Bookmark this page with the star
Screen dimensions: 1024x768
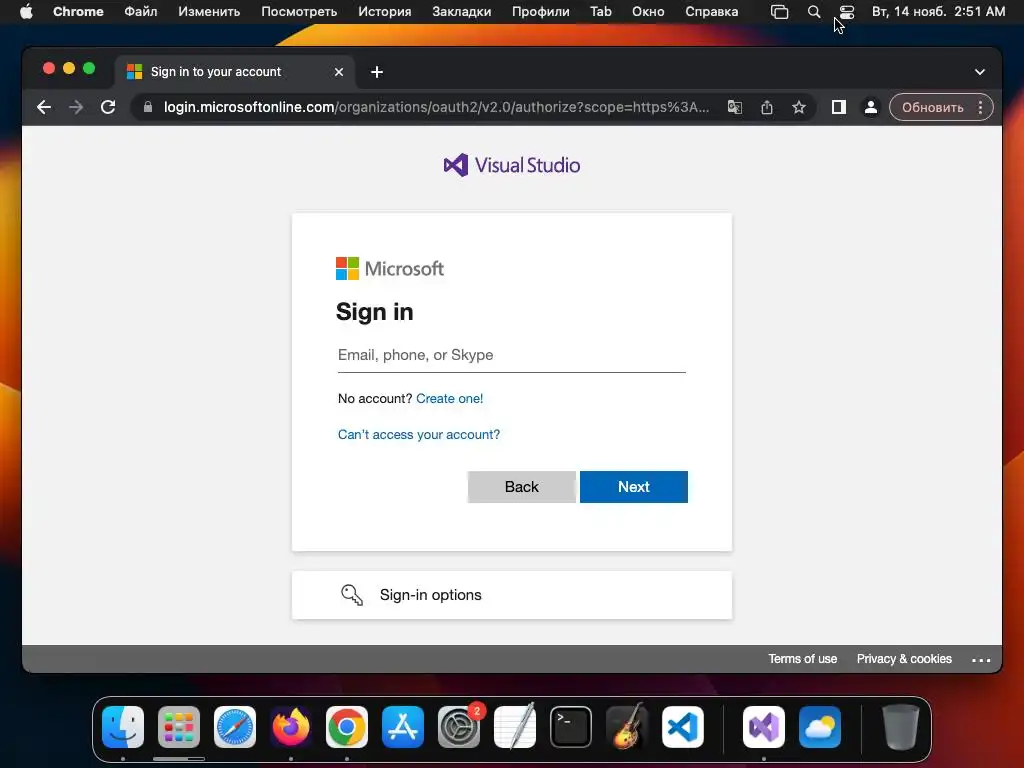coord(799,107)
